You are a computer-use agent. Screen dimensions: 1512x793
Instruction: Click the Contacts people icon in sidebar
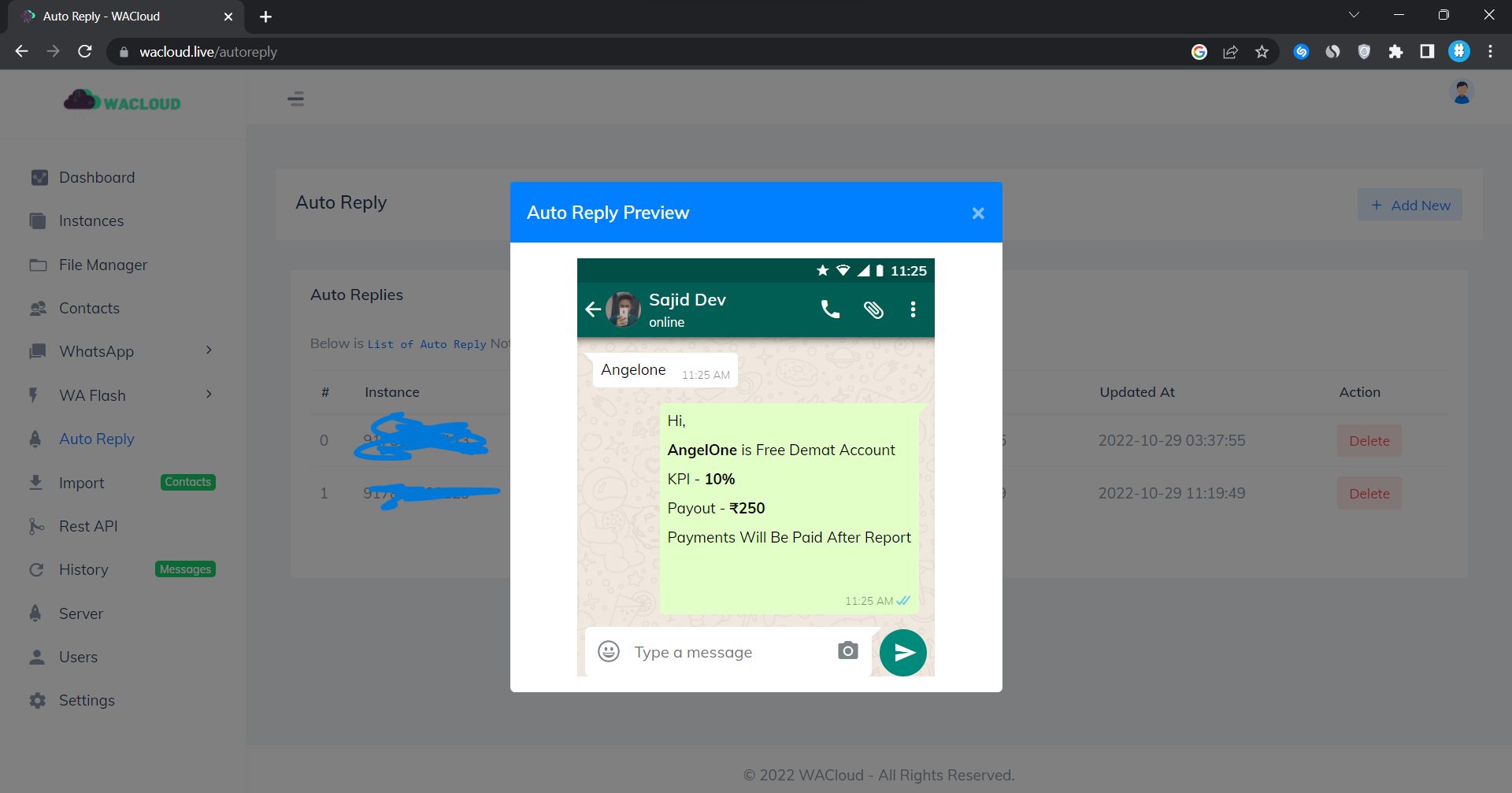pos(38,308)
